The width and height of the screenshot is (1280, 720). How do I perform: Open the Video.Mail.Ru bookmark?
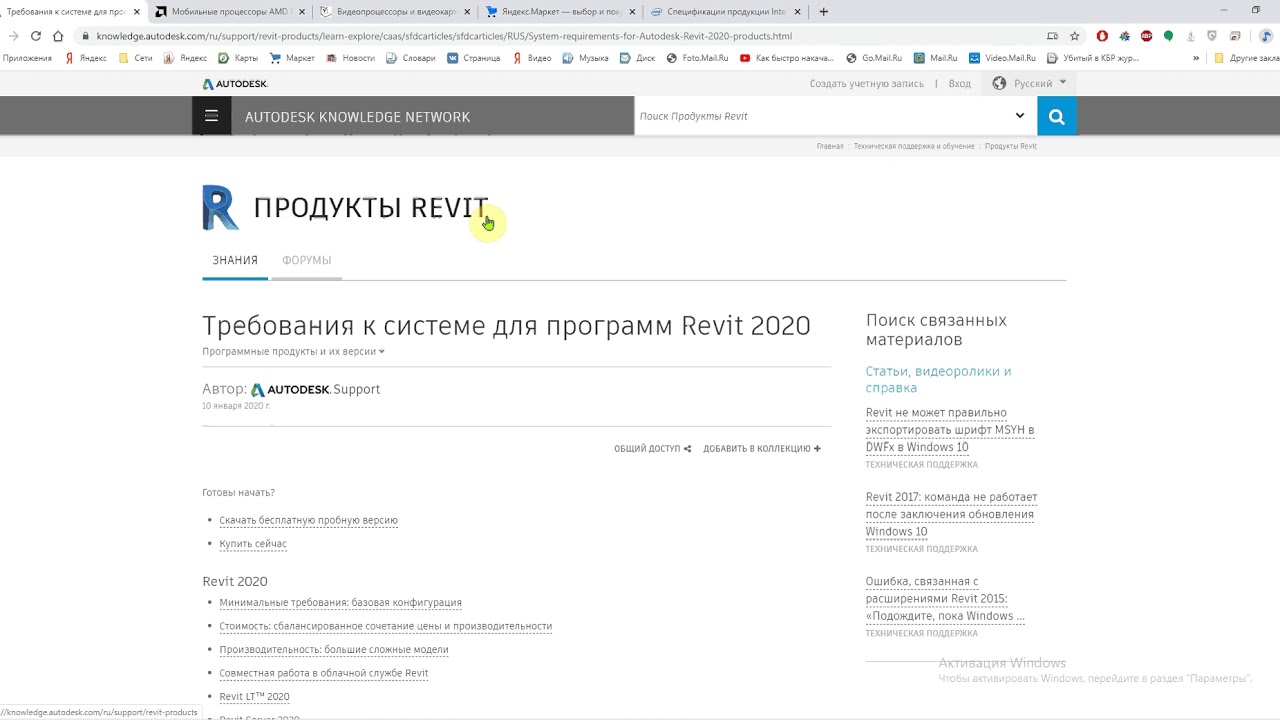tap(1002, 58)
